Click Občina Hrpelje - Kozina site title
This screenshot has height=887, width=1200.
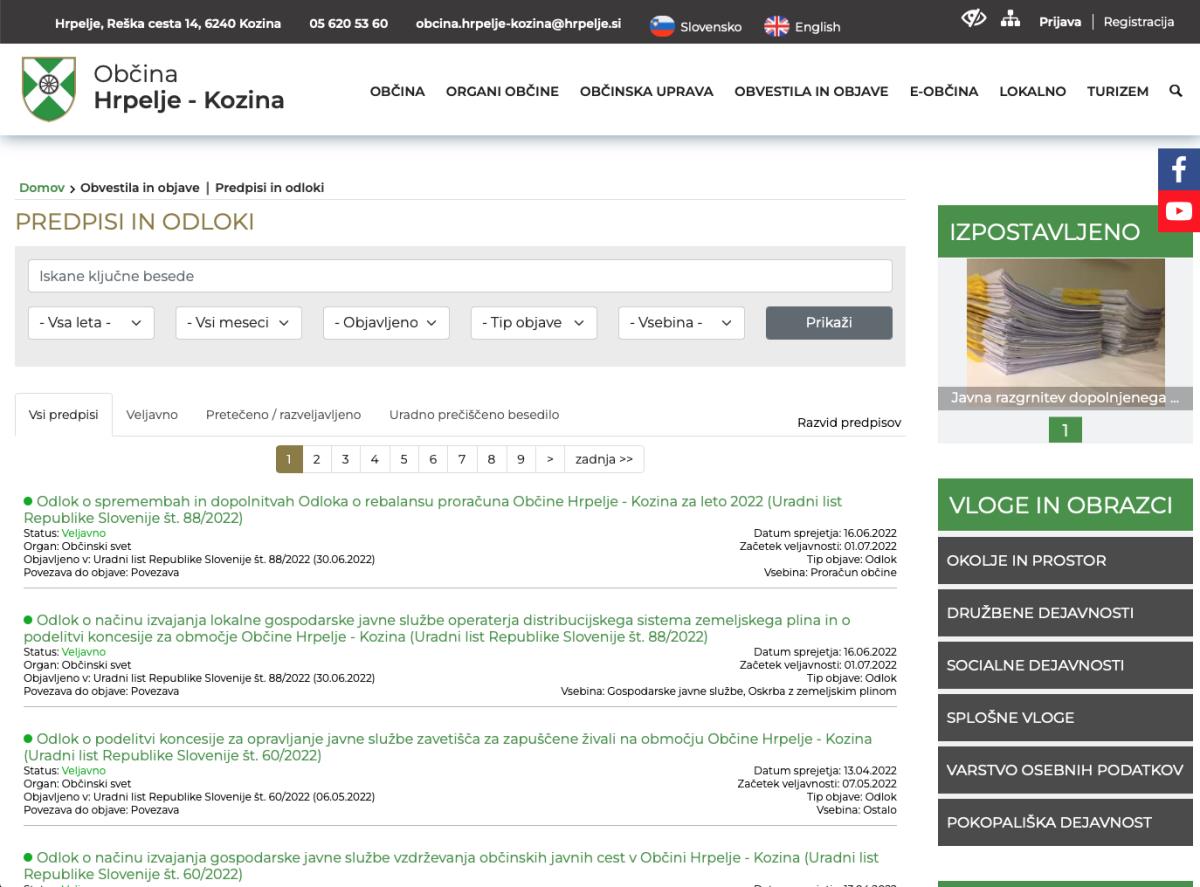coord(189,87)
